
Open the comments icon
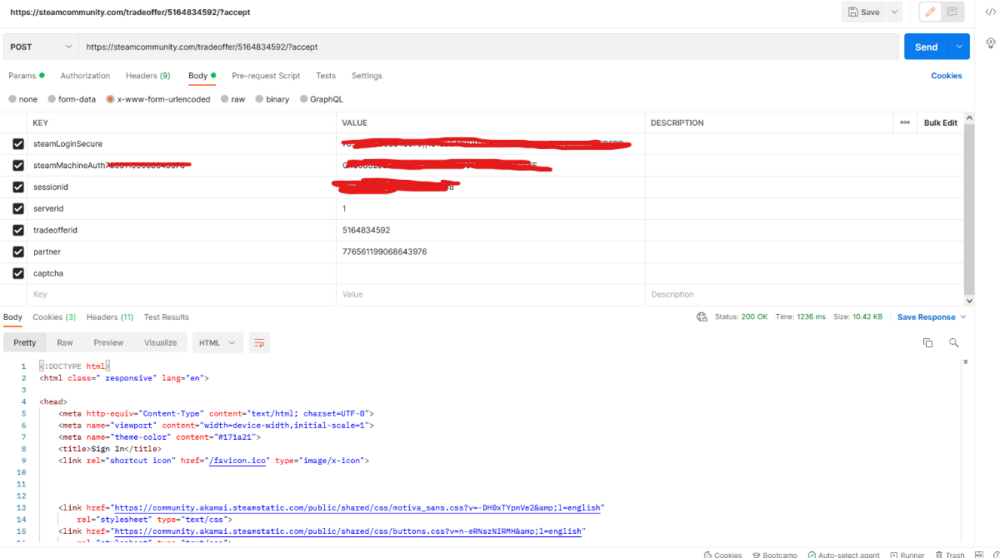pos(952,12)
